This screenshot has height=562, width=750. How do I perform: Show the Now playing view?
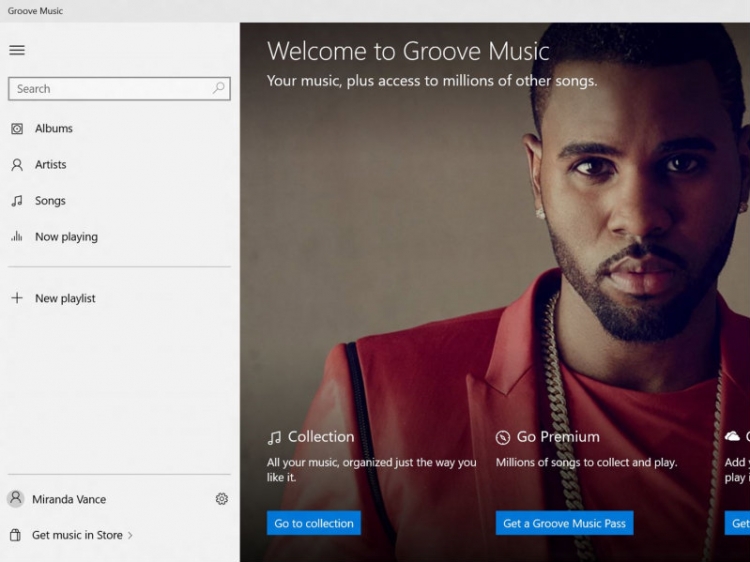66,237
